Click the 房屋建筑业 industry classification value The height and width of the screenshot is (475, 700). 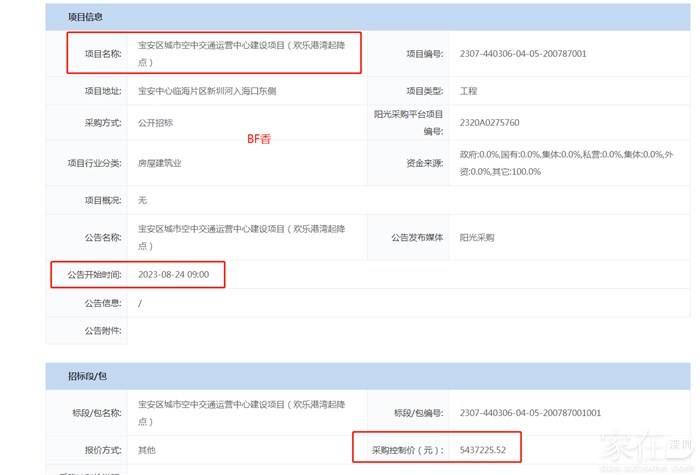160,163
